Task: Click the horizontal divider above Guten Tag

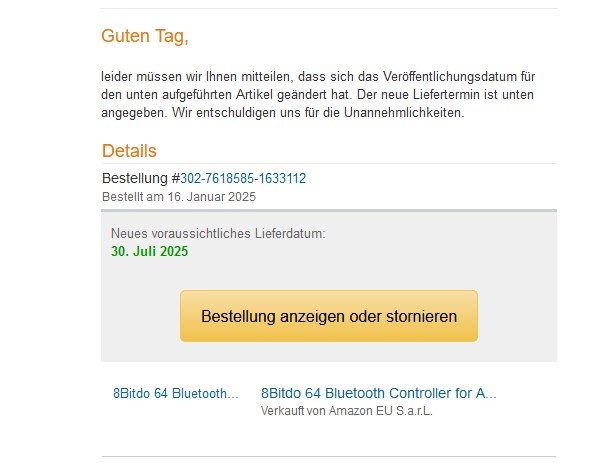Action: 329,9
